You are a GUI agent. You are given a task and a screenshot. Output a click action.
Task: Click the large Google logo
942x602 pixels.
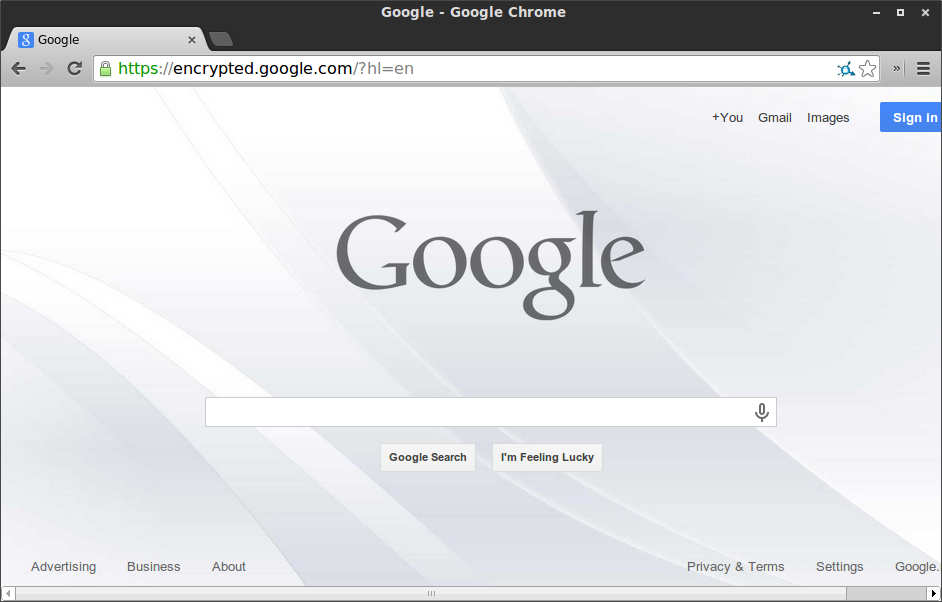coord(490,264)
